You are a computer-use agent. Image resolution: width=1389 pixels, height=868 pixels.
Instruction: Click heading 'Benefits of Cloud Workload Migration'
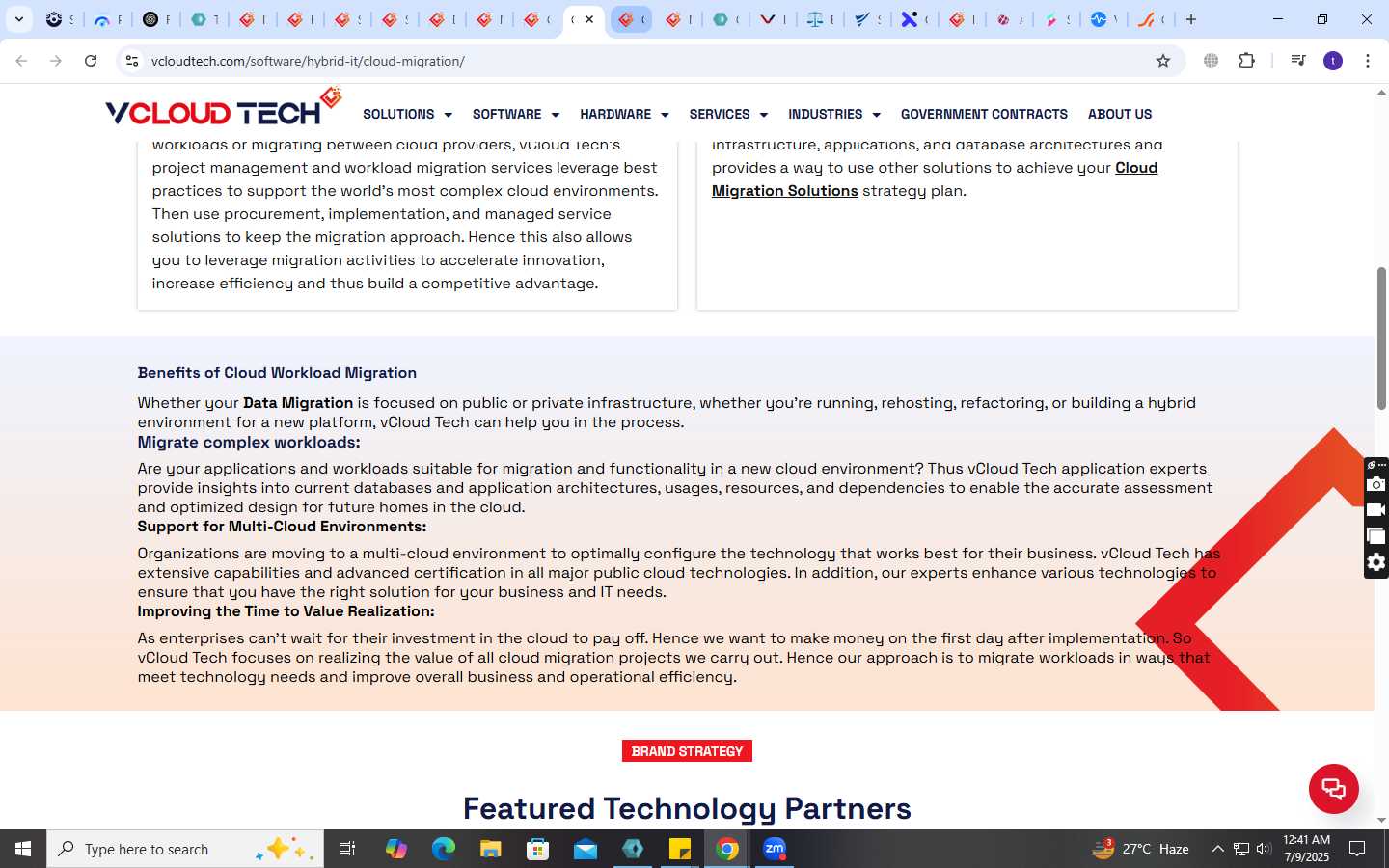(277, 373)
